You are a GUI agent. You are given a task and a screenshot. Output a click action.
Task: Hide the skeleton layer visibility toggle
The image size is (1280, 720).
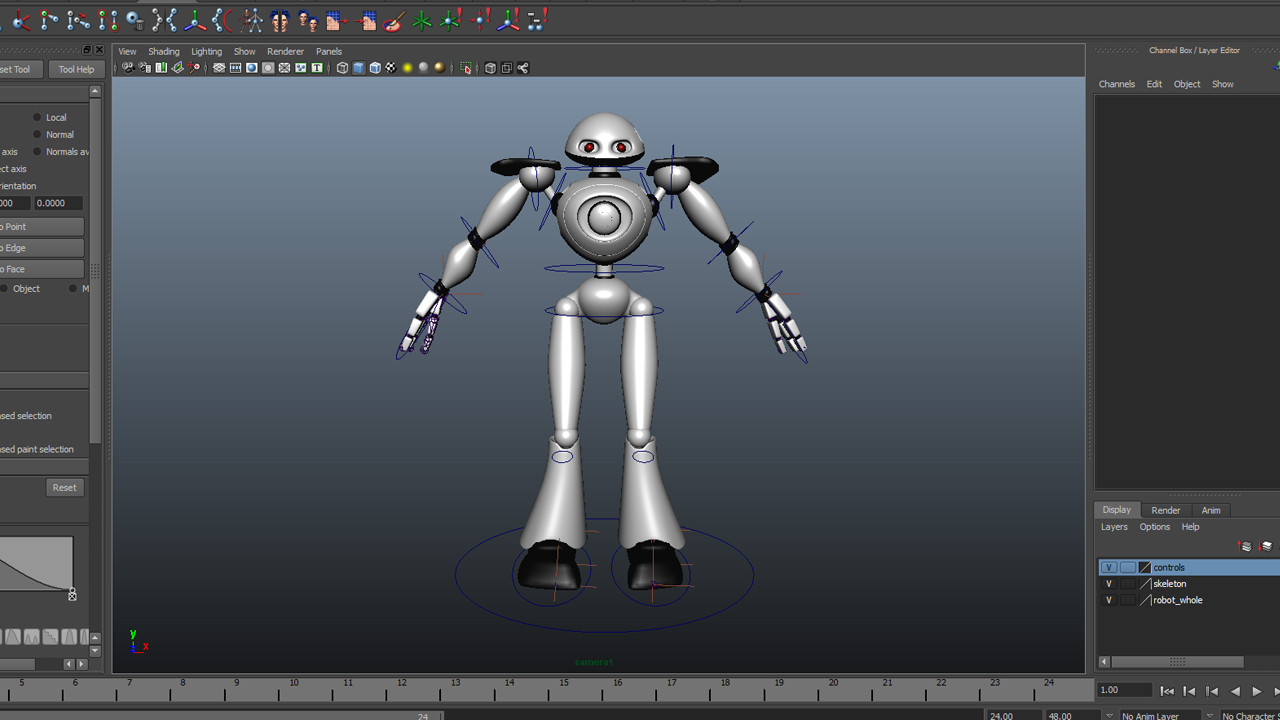[x=1108, y=583]
